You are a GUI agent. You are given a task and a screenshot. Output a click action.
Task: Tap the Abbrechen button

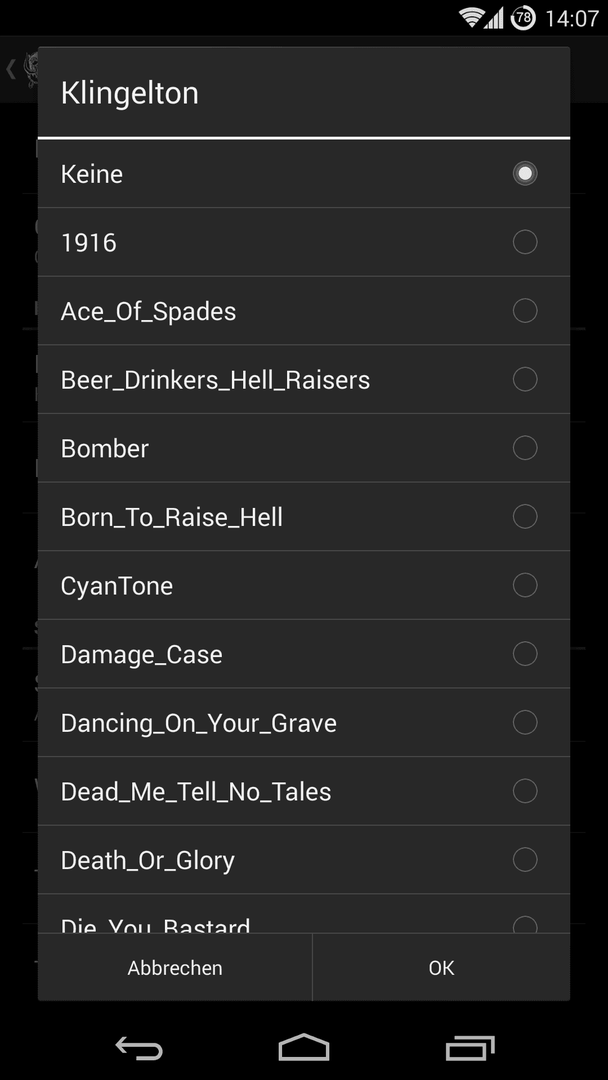coord(175,968)
